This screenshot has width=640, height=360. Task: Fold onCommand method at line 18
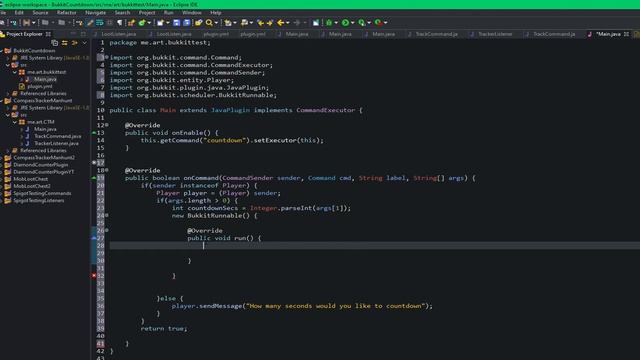click(x=107, y=170)
